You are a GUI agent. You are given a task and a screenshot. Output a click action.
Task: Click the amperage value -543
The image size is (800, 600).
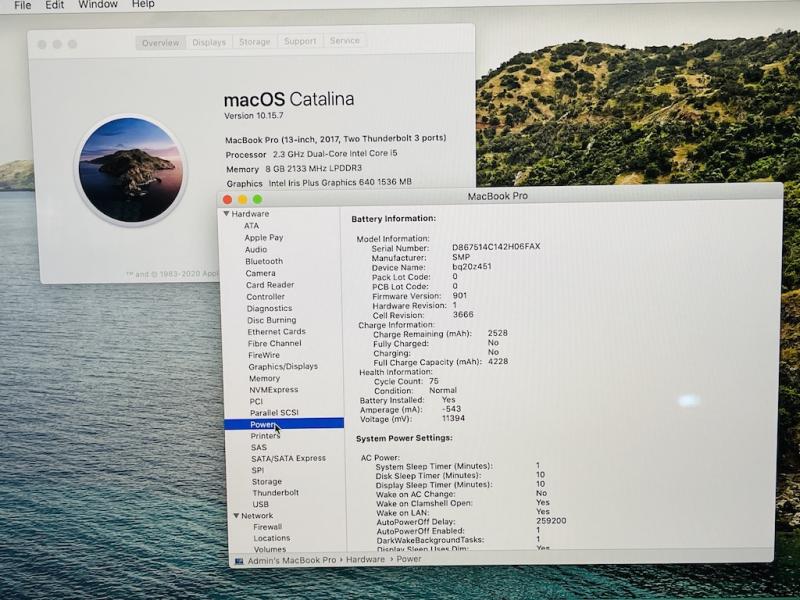[x=452, y=409]
